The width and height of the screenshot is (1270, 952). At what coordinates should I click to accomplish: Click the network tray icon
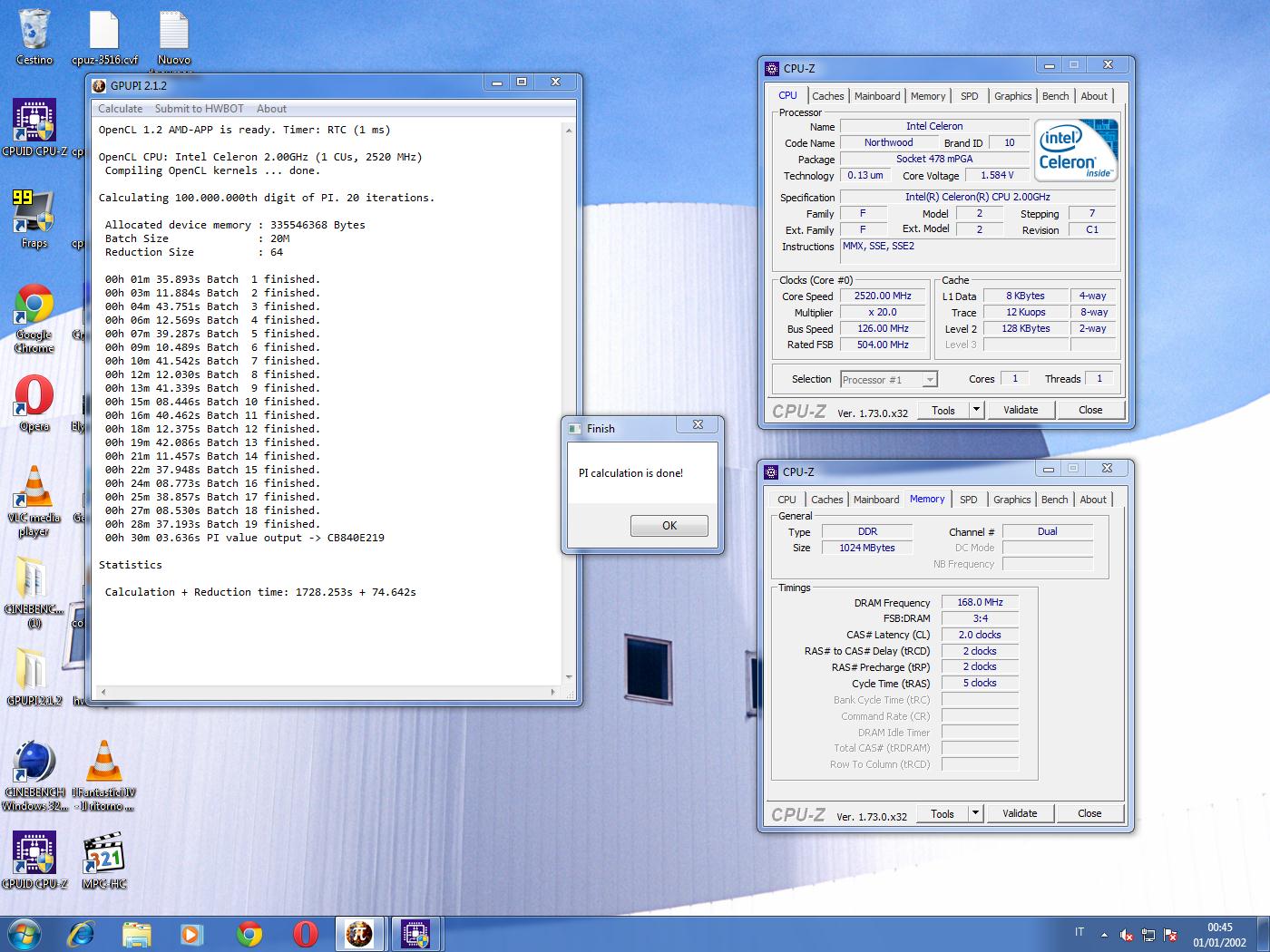click(1148, 935)
